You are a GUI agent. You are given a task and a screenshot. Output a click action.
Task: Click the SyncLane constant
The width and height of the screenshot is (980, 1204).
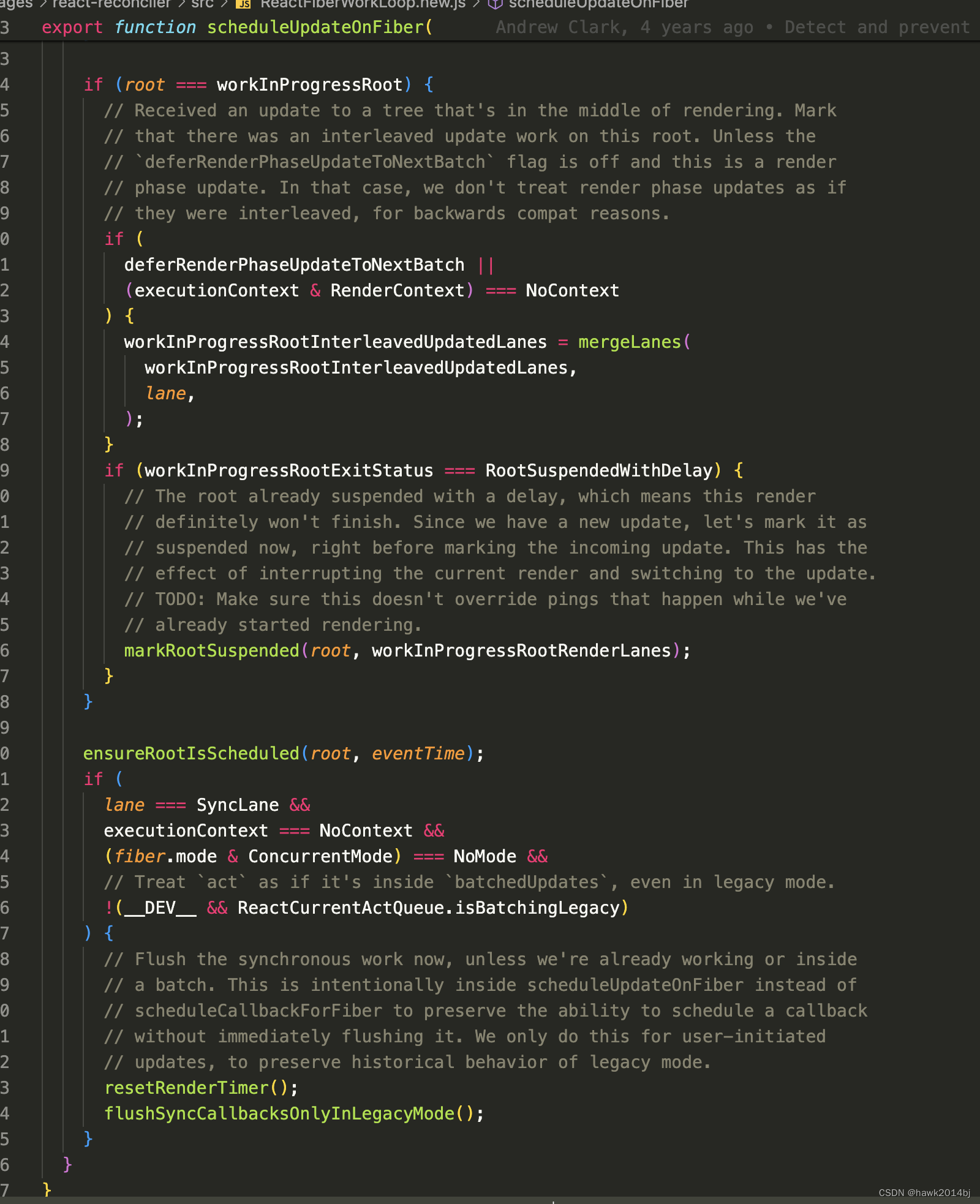(238, 805)
